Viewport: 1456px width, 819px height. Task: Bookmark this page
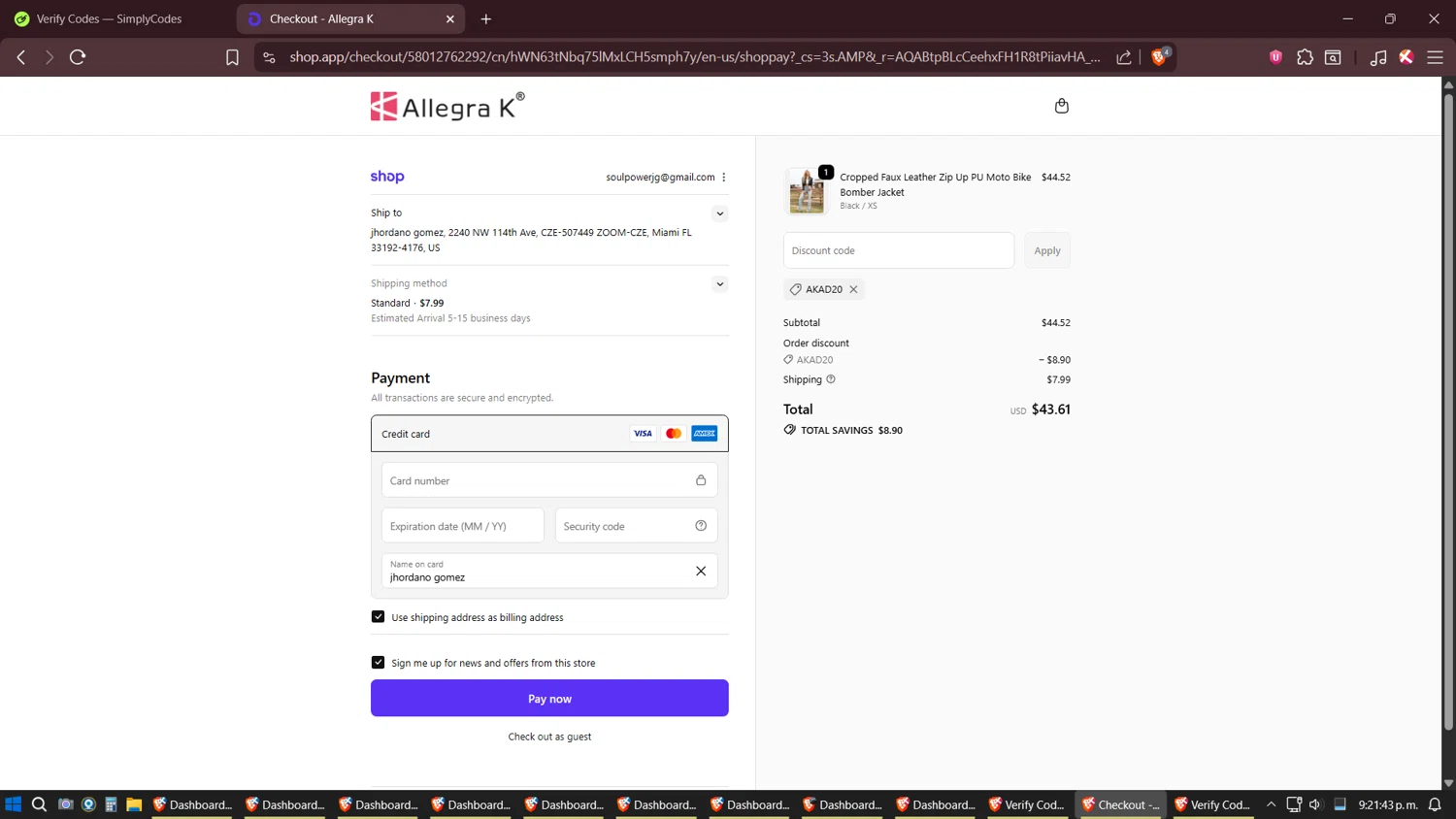tap(232, 57)
